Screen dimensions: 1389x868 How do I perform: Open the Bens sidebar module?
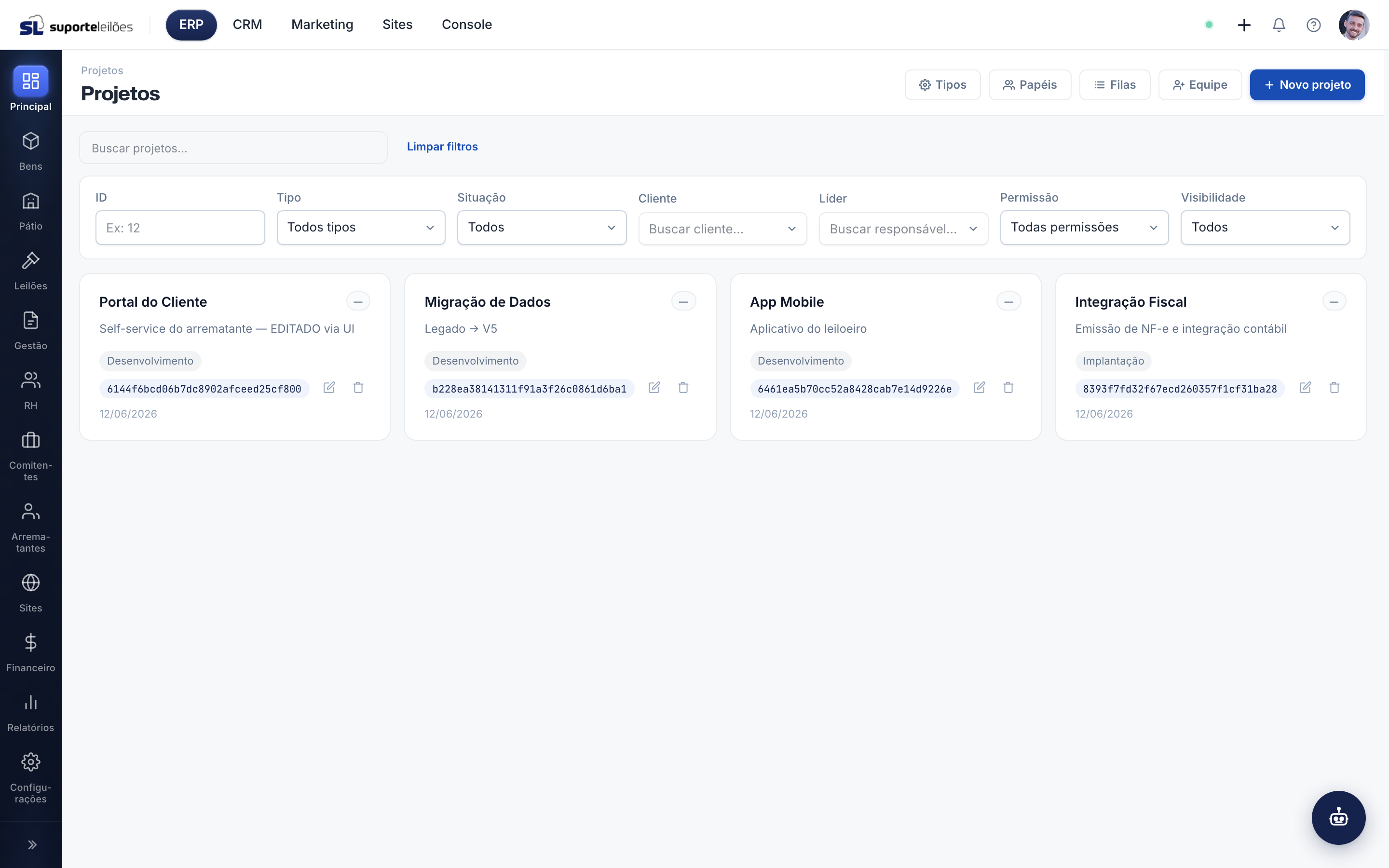(30, 151)
